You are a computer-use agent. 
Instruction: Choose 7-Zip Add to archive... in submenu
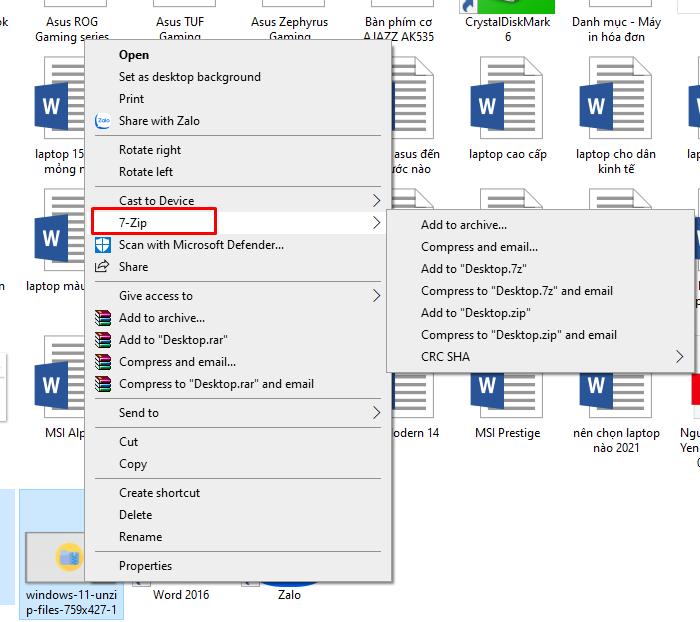[x=540, y=225]
